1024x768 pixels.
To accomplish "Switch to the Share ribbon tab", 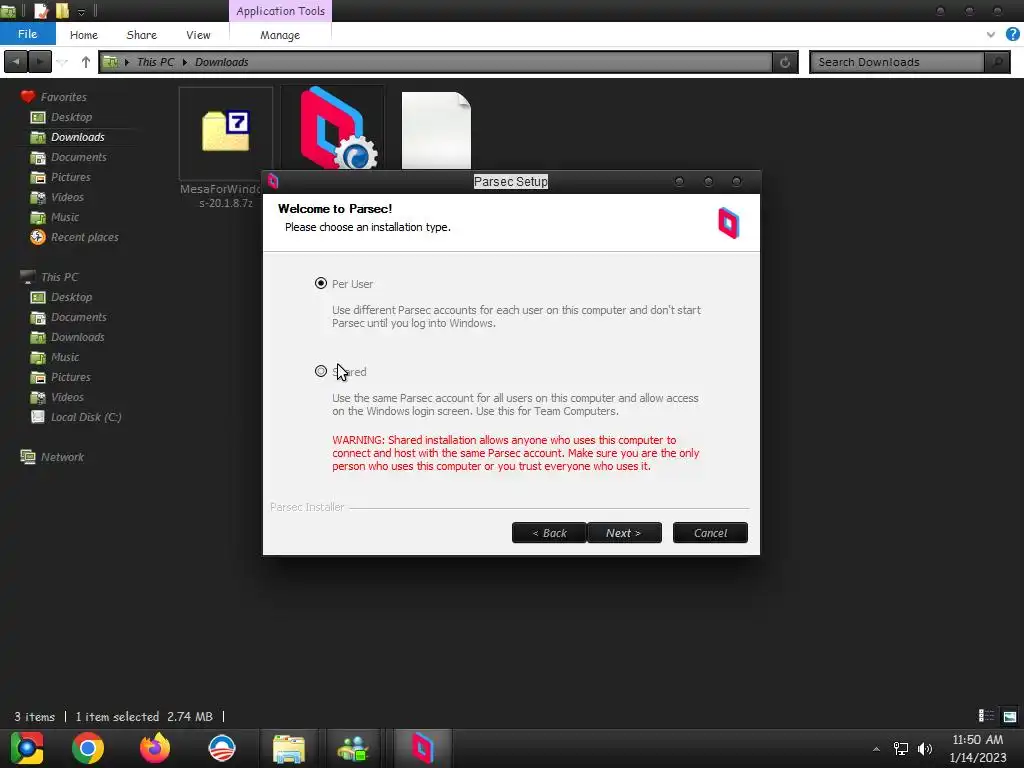I will click(x=142, y=35).
